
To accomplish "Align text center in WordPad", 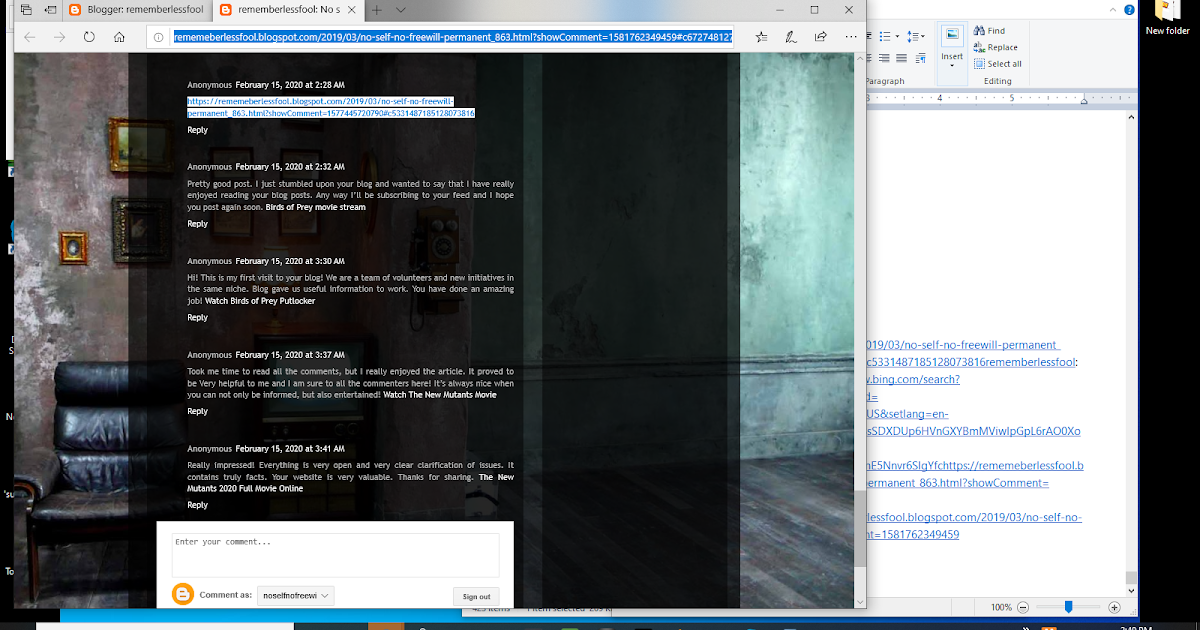I will [868, 58].
